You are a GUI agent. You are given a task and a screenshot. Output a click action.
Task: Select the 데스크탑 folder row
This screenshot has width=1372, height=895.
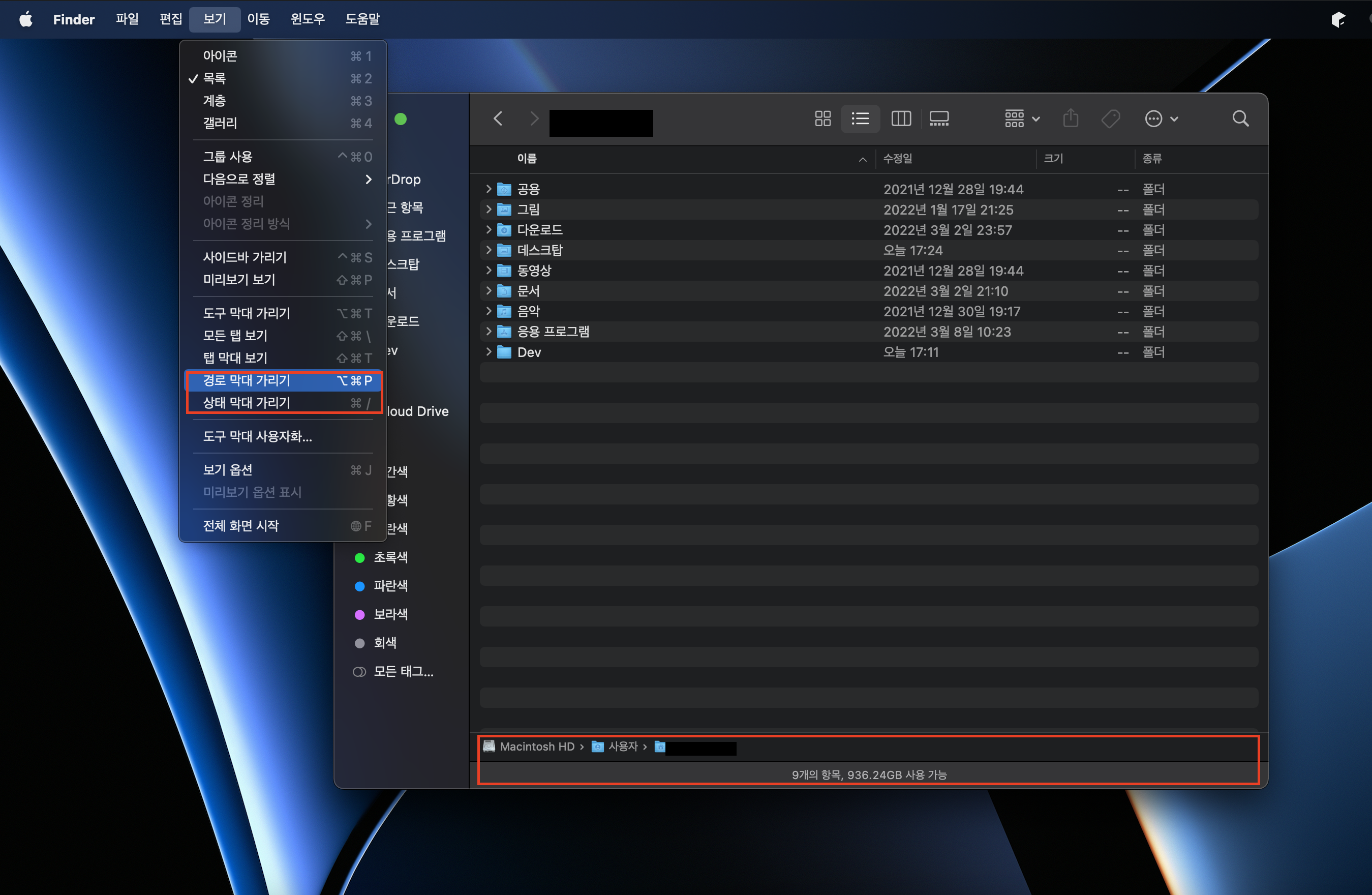click(x=539, y=250)
